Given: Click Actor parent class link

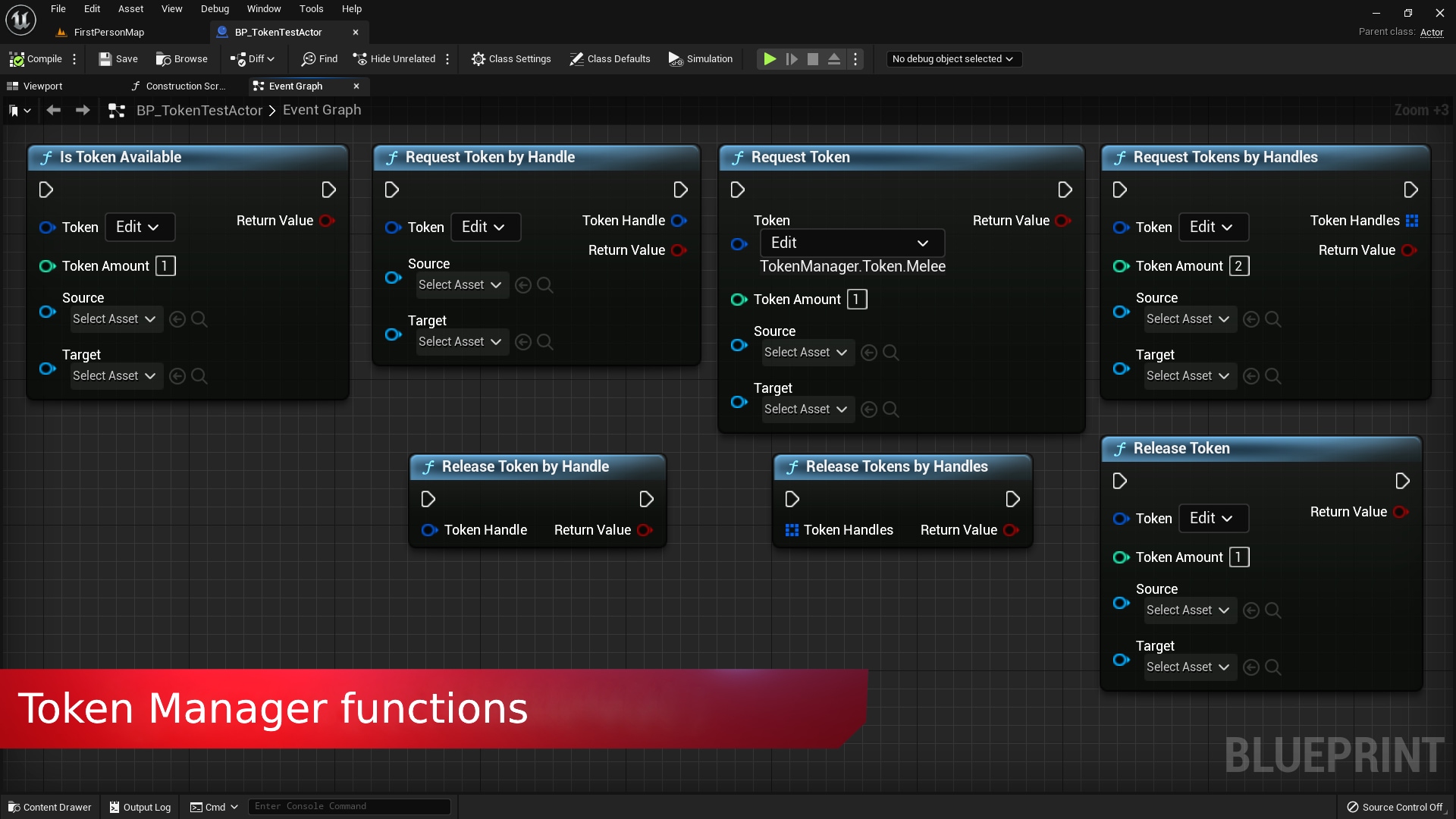Looking at the screenshot, I should point(1431,32).
